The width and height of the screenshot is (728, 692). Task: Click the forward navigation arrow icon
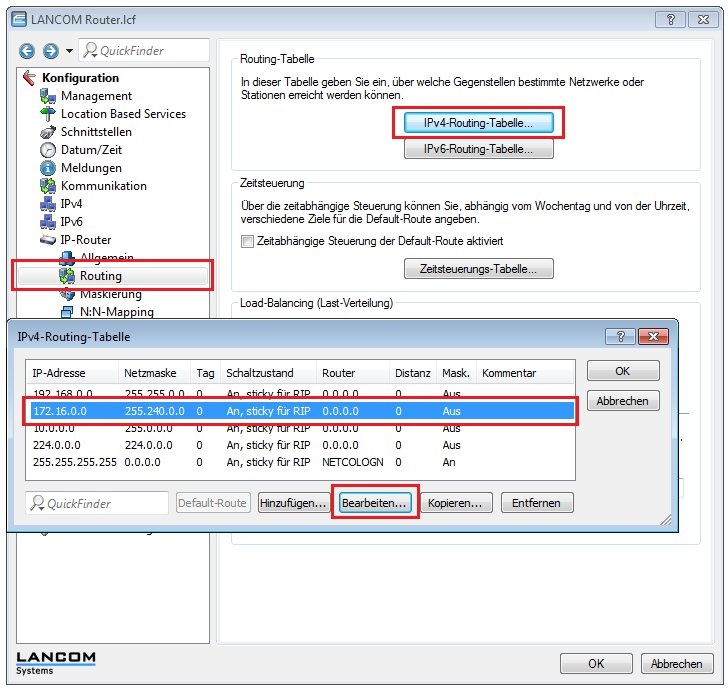[47, 51]
